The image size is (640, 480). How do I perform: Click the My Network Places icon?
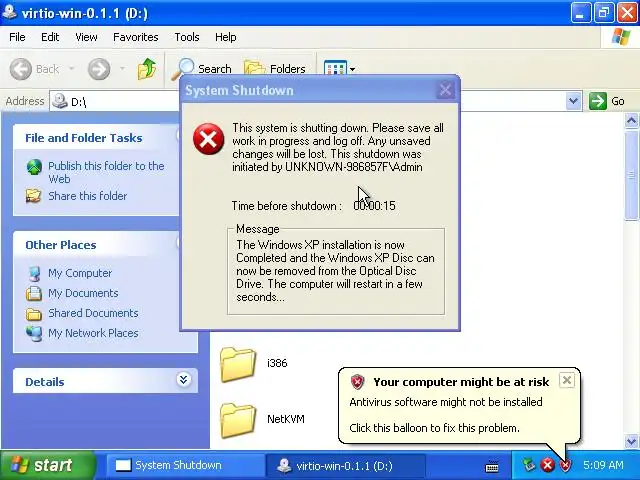(34, 333)
